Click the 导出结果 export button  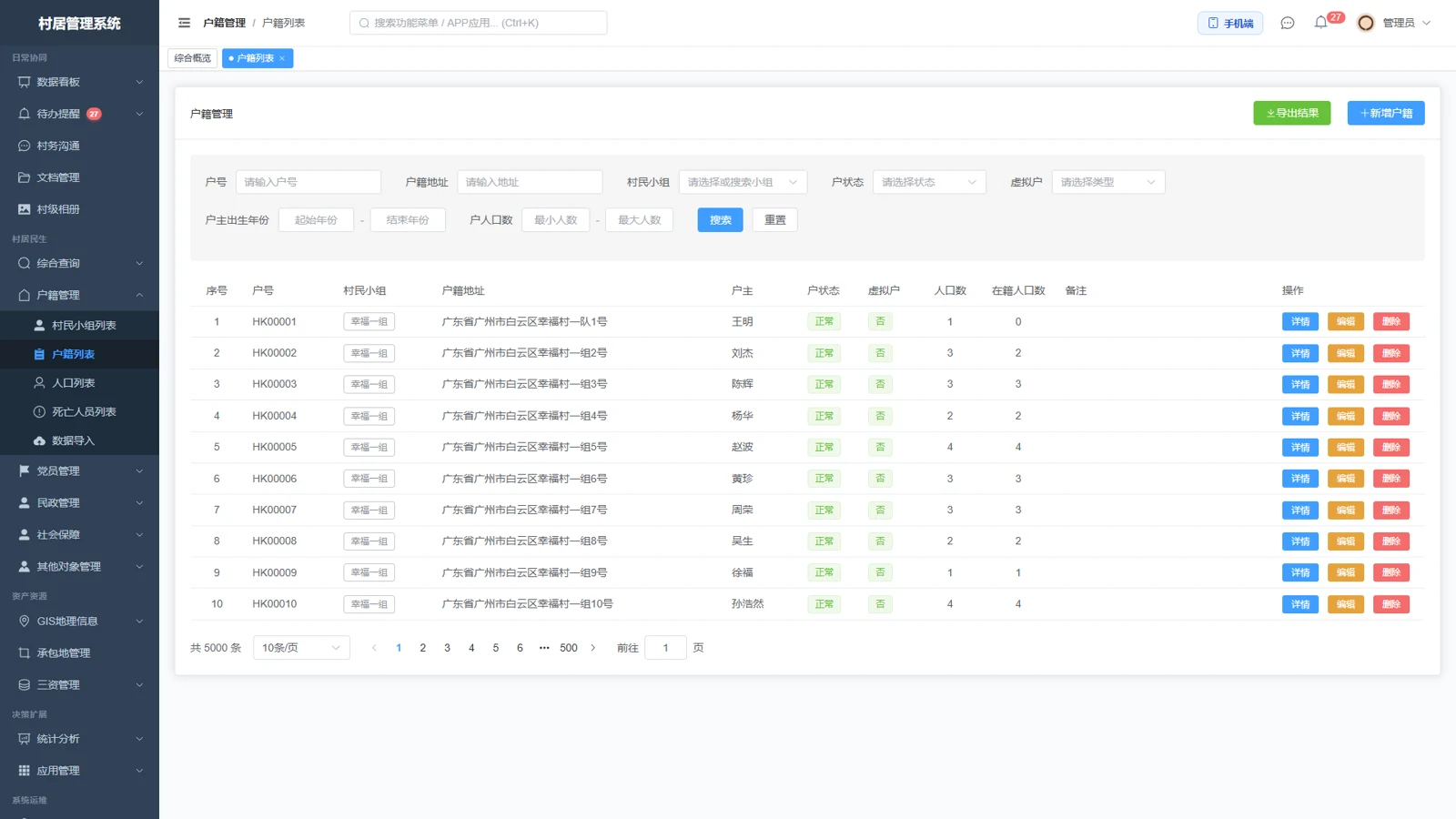click(x=1292, y=113)
